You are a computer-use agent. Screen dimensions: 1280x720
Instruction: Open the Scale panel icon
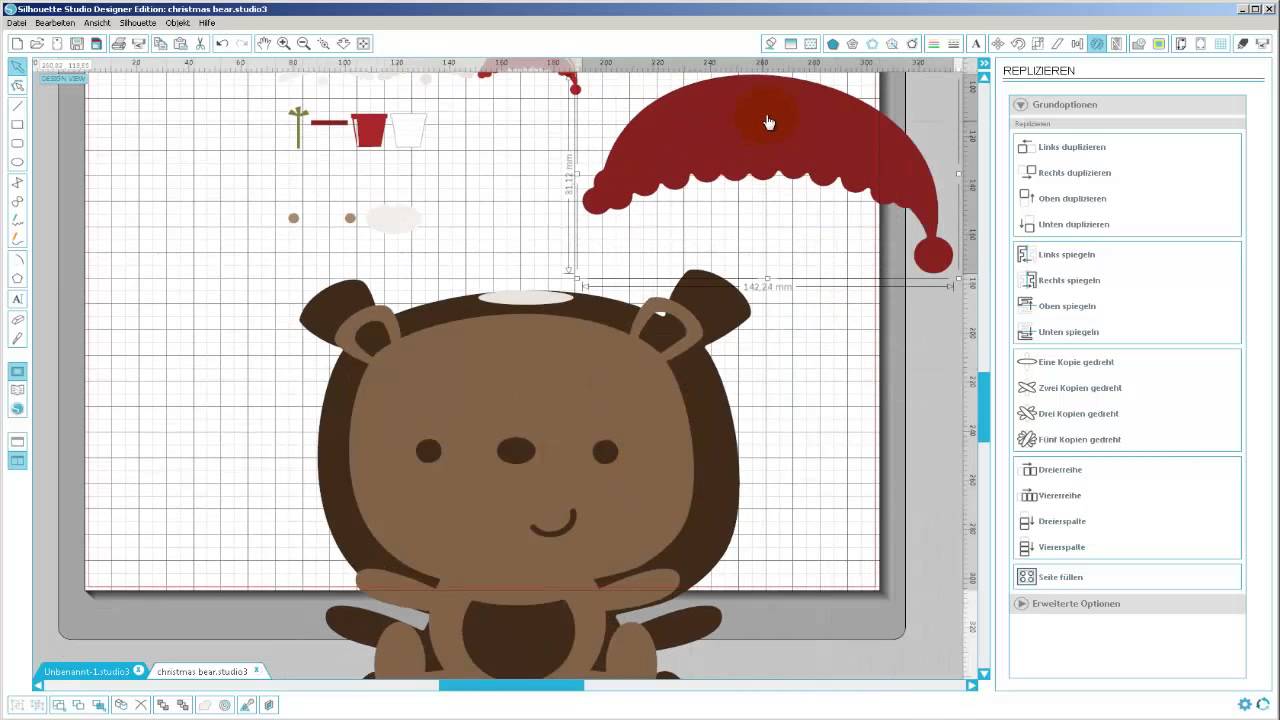(1038, 44)
